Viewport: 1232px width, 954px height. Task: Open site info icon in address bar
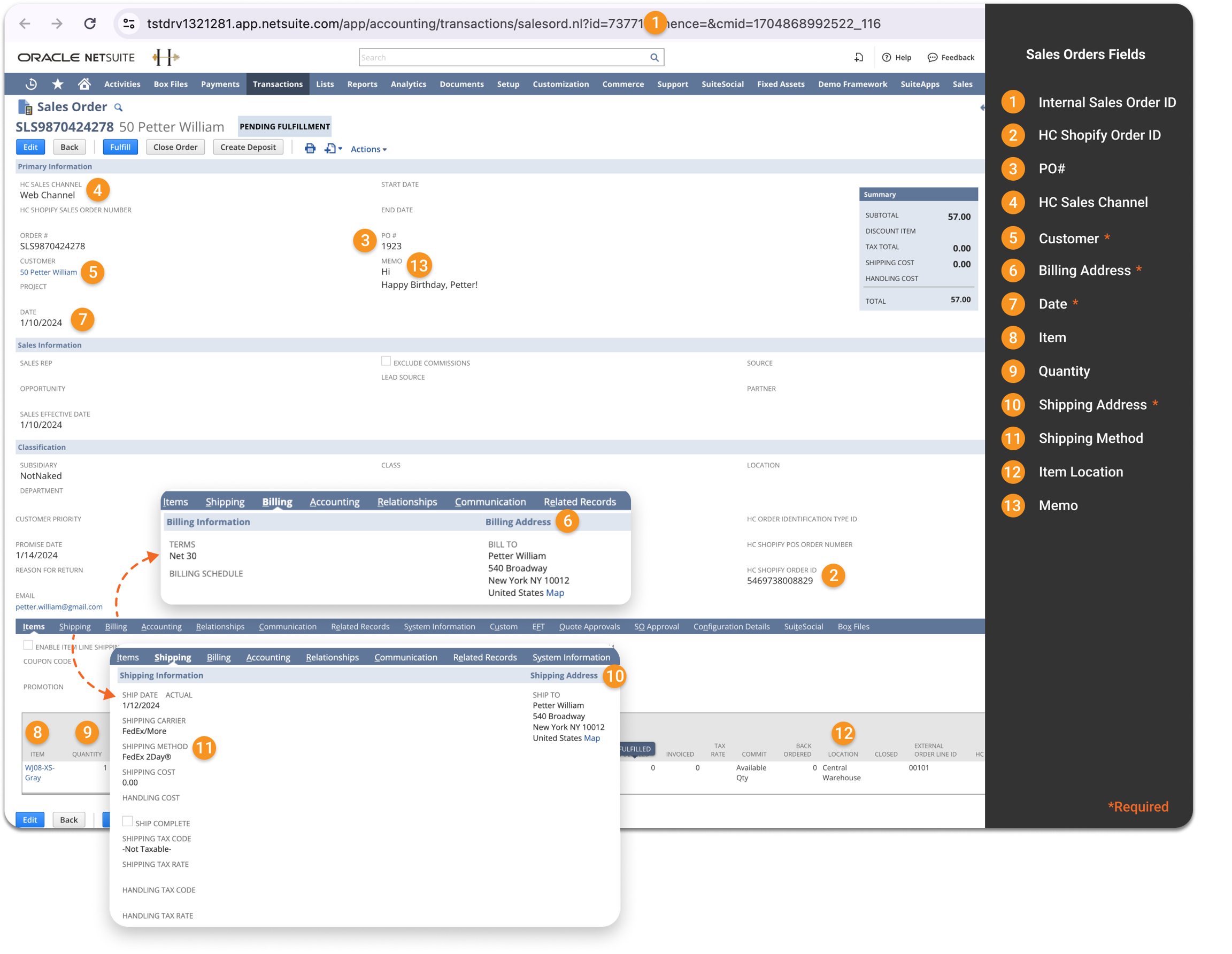129,24
